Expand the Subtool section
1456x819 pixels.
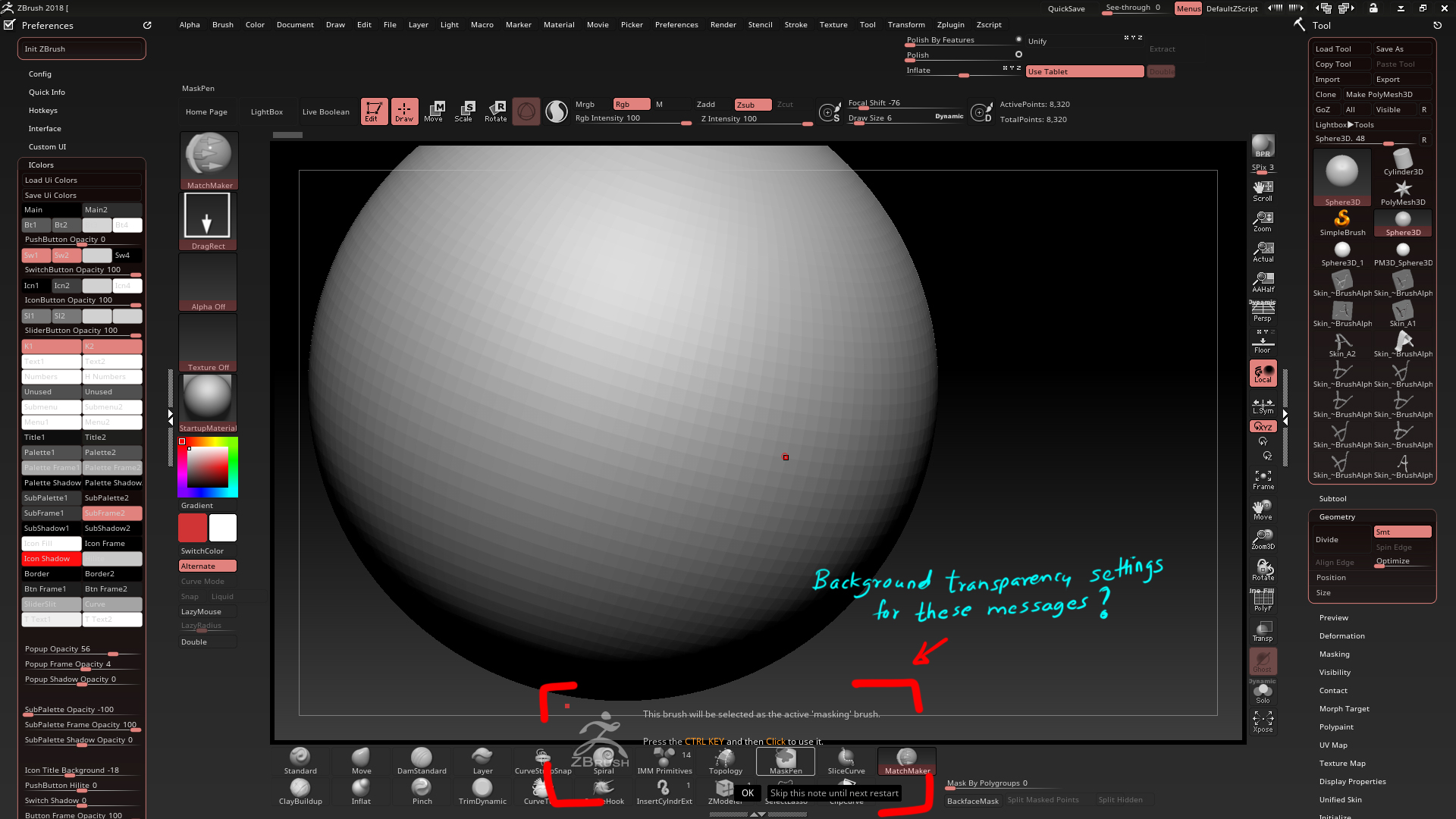pyautogui.click(x=1332, y=499)
